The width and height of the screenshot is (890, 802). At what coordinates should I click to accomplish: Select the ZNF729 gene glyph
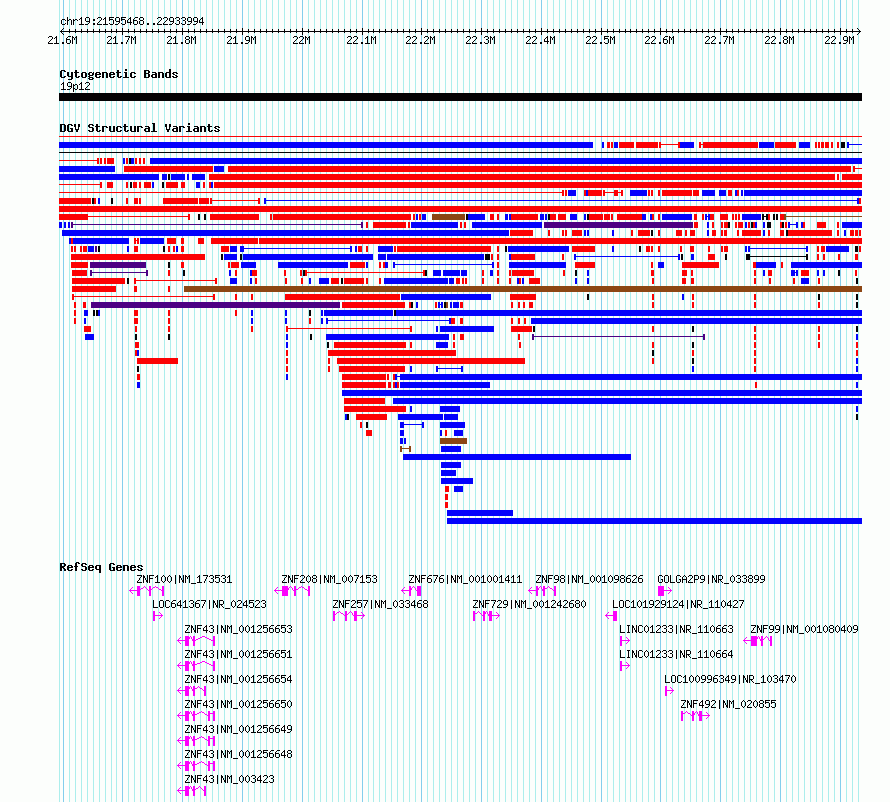click(486, 616)
